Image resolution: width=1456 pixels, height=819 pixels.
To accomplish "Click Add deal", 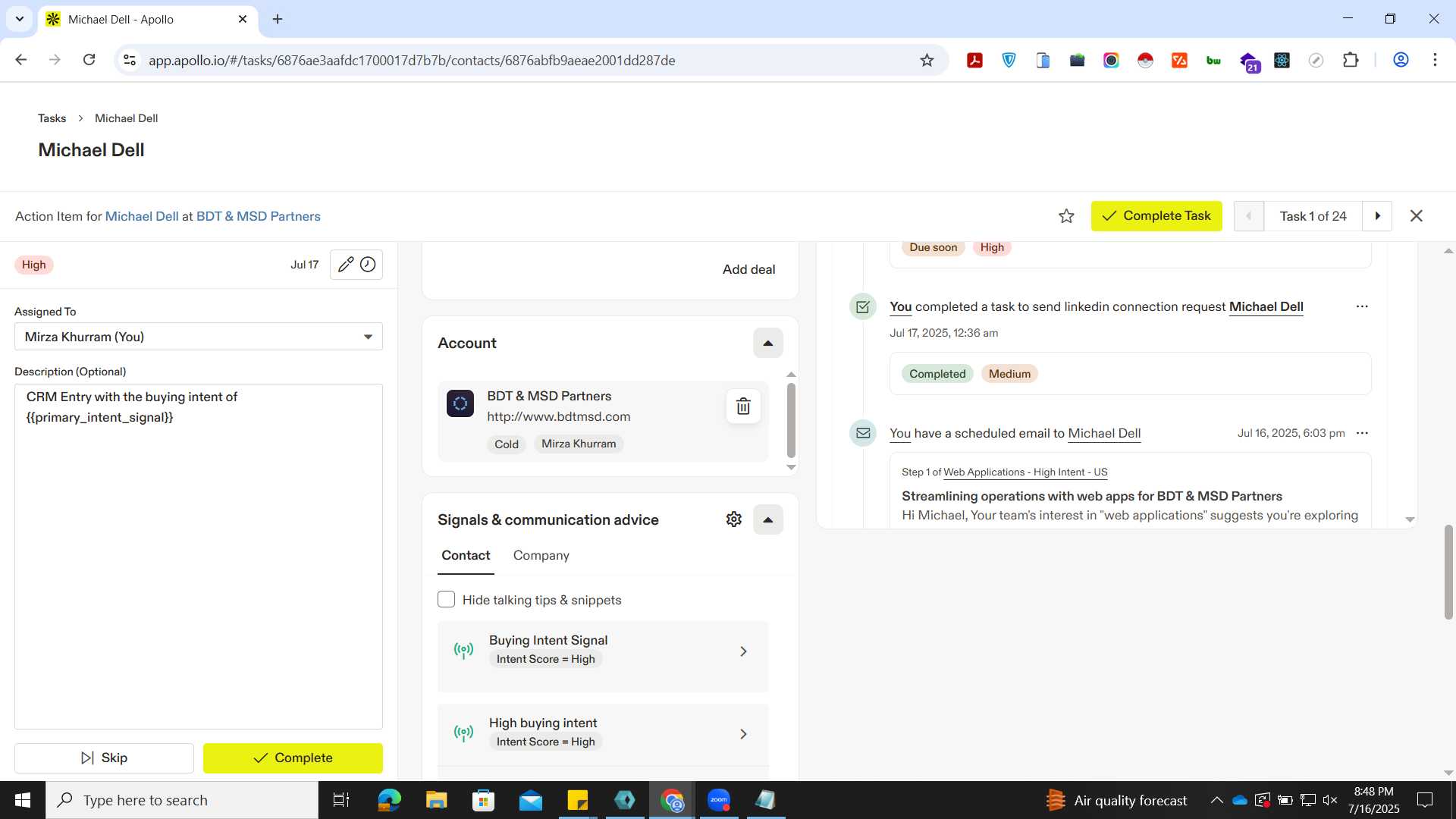I will pyautogui.click(x=748, y=269).
